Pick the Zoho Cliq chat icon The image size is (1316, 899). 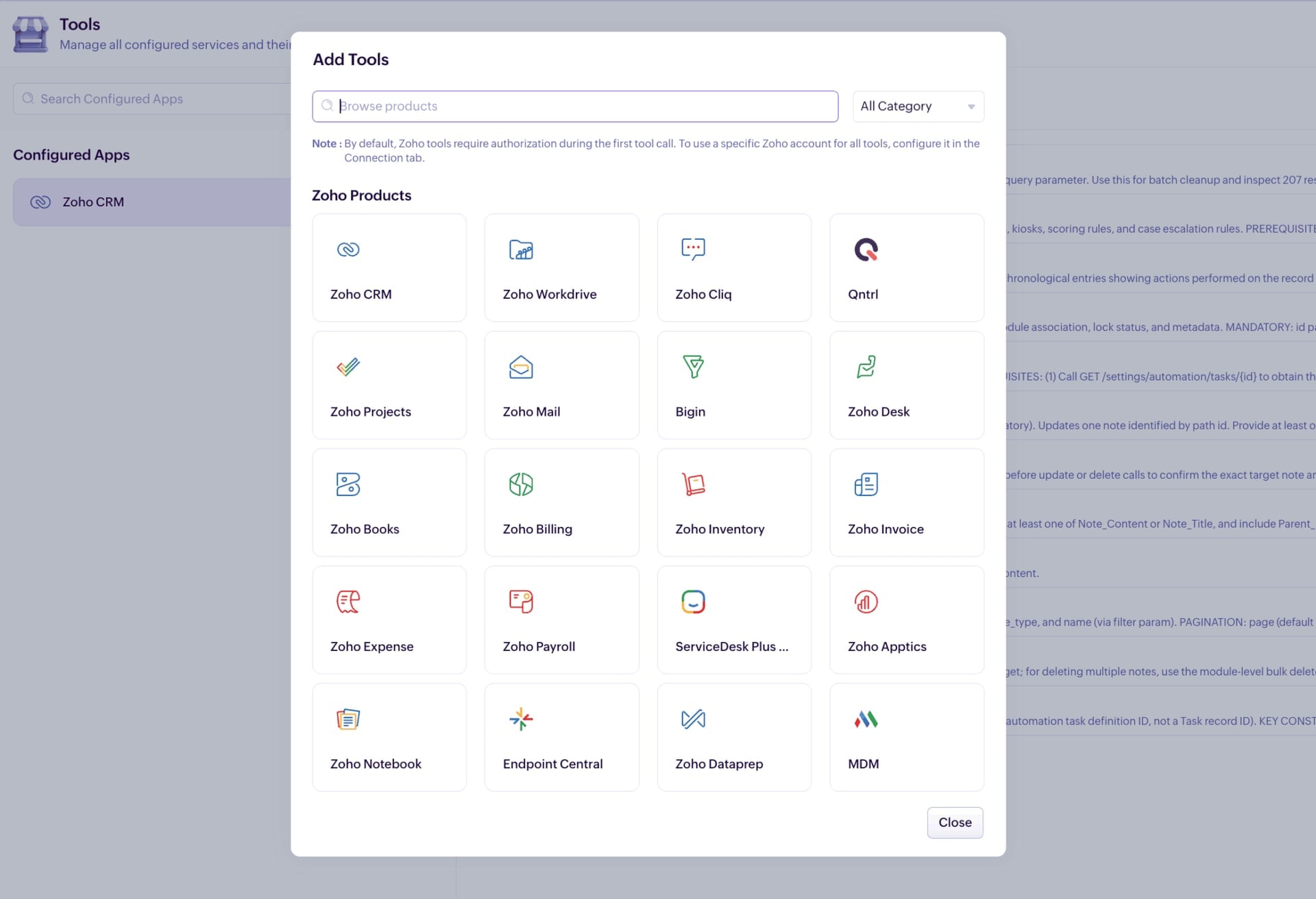point(693,249)
